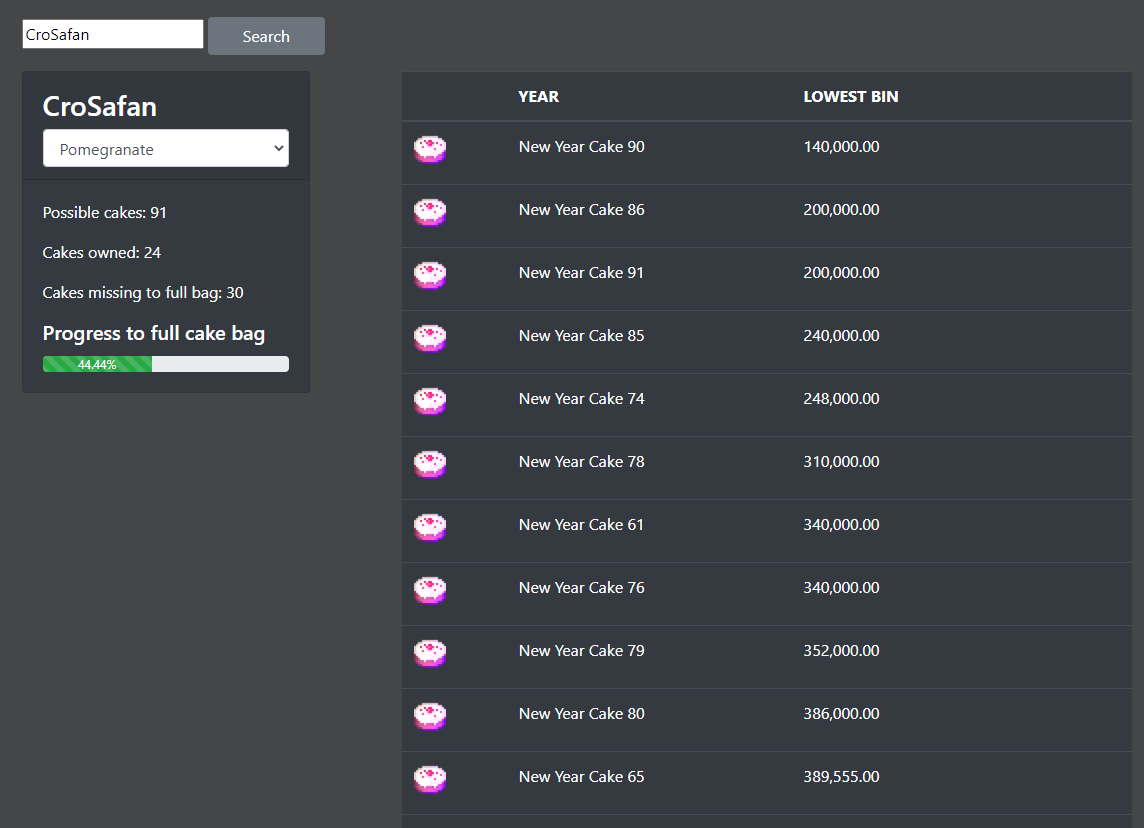
Task: Click the cake icon for New Year Cake 90
Action: pos(430,149)
